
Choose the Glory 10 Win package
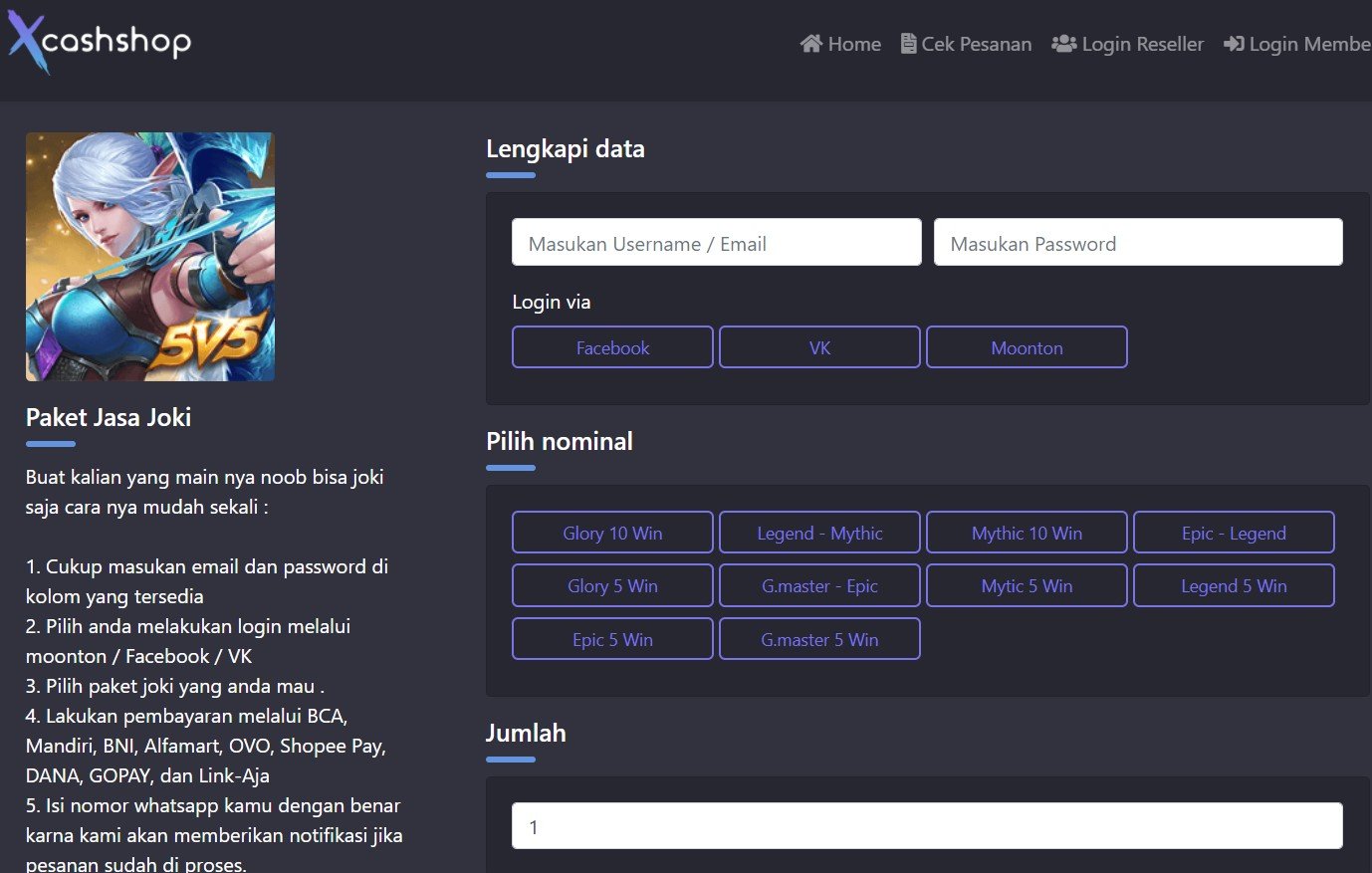612,533
